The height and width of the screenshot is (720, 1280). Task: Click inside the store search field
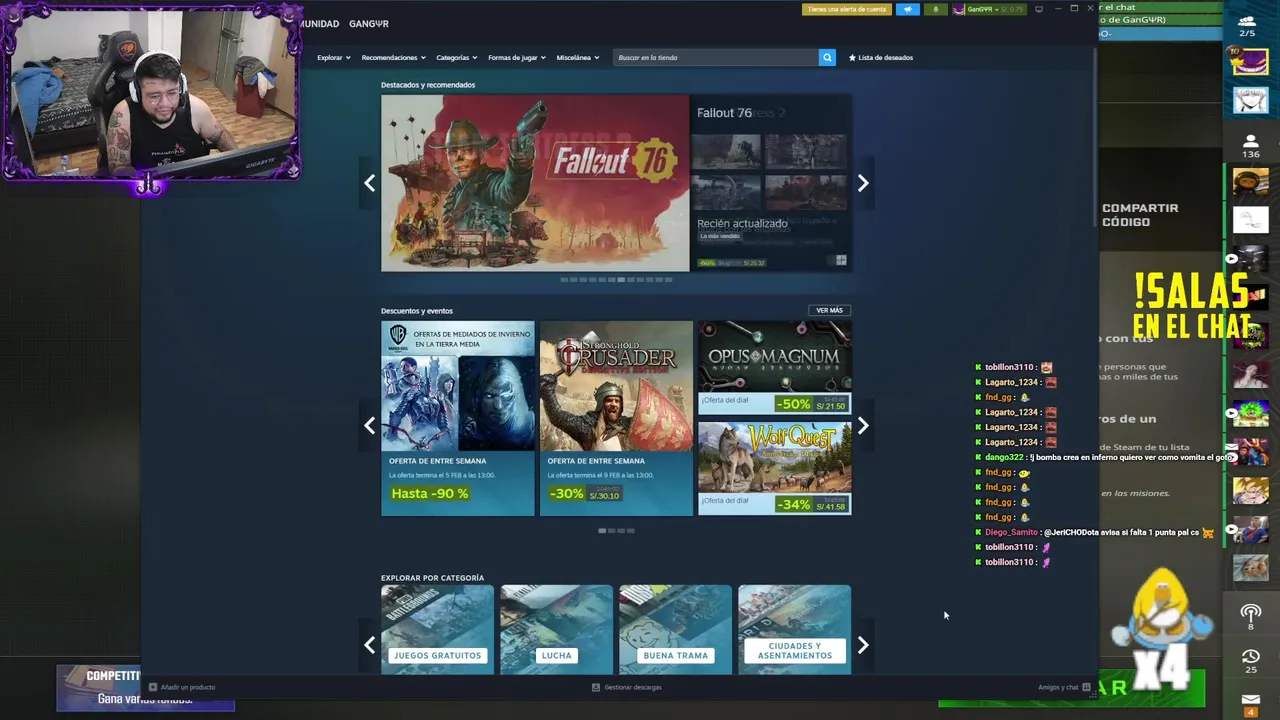pyautogui.click(x=716, y=57)
